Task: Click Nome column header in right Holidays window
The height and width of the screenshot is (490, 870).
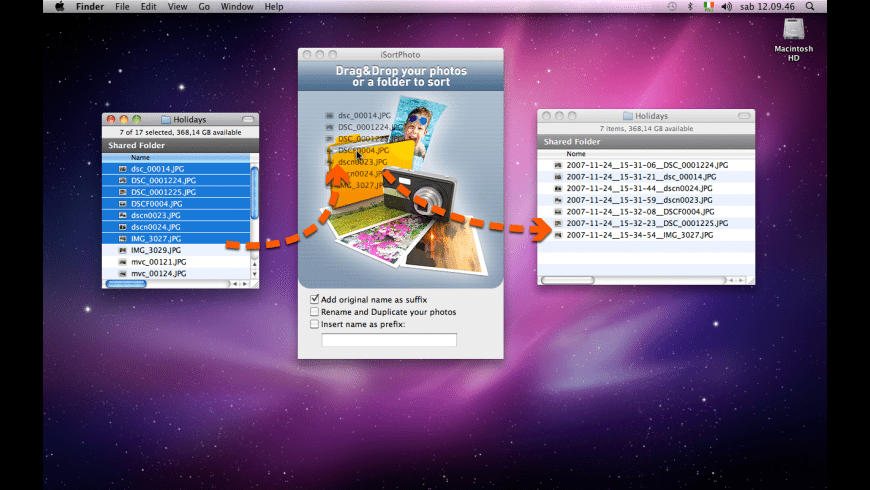Action: (x=646, y=154)
